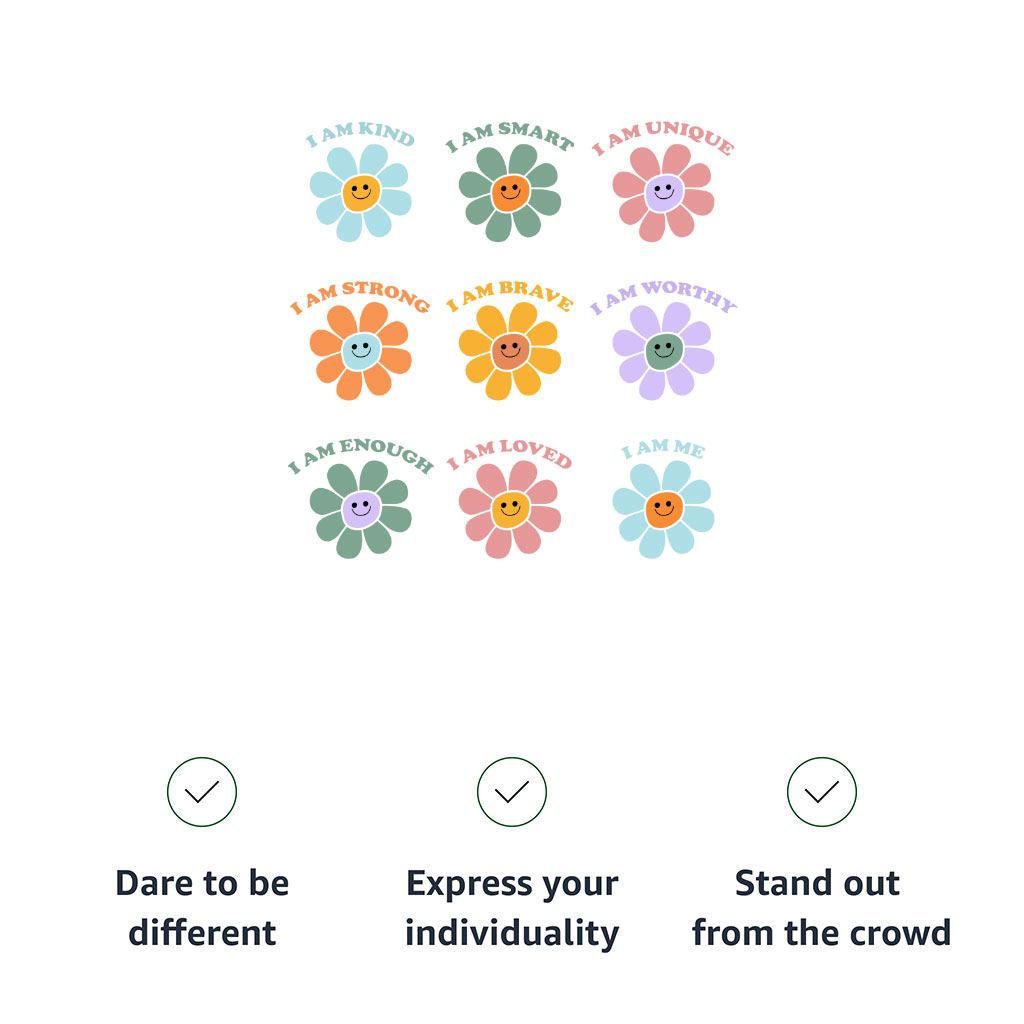
Task: Click the "Dare to be different" text
Action: point(202,908)
